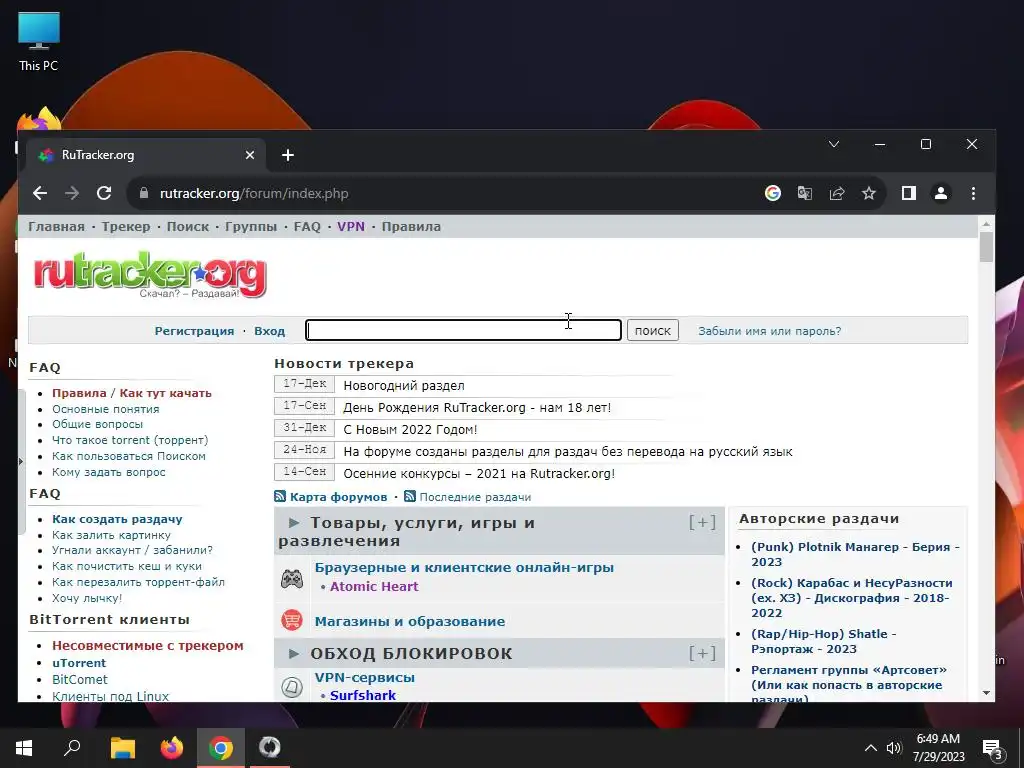
Task: Collapse the Товары, услуги, игры triangle
Action: click(294, 523)
